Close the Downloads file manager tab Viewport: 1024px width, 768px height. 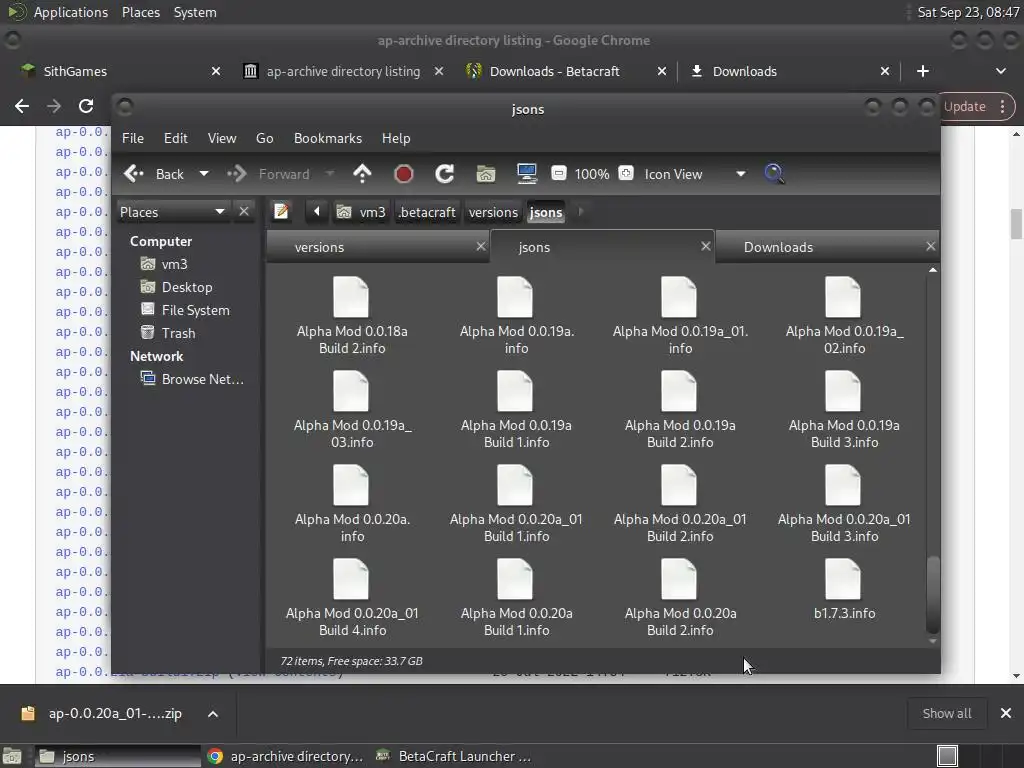click(931, 246)
